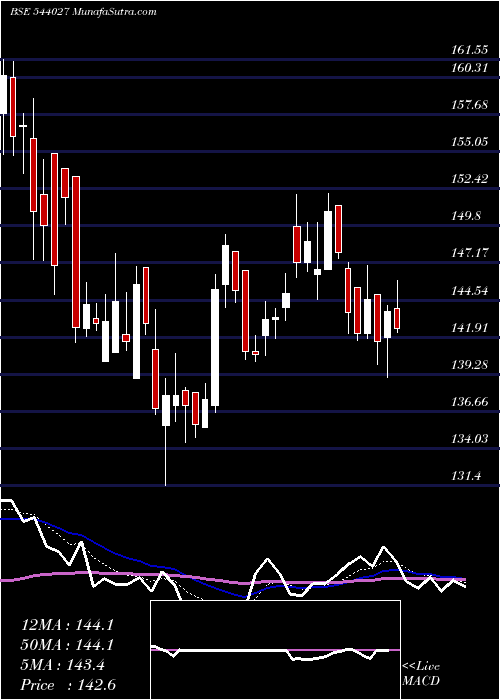Click inside the Live MACD inset chart
Screen dimensions: 500x700
point(275,650)
